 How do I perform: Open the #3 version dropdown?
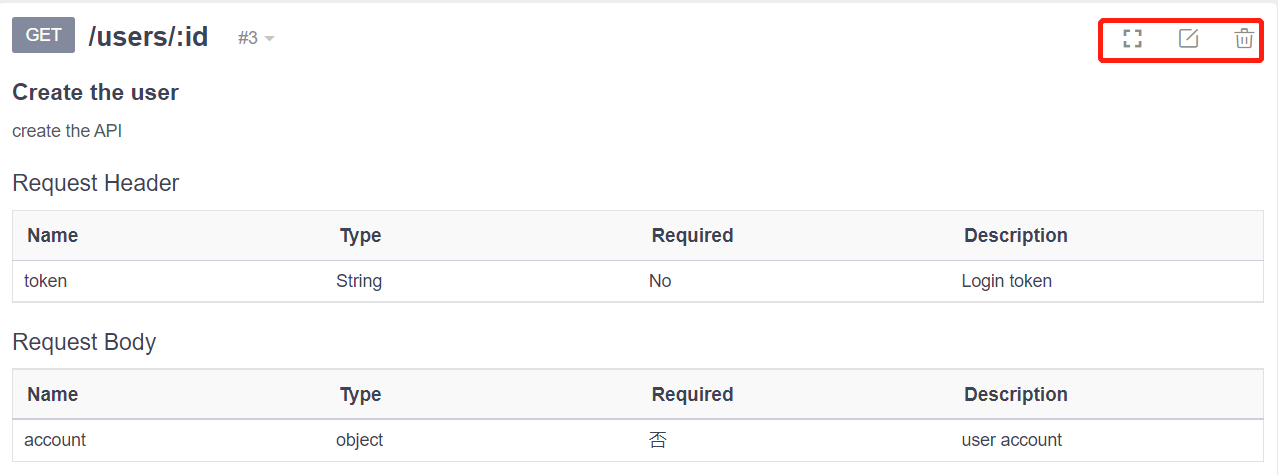tap(256, 38)
